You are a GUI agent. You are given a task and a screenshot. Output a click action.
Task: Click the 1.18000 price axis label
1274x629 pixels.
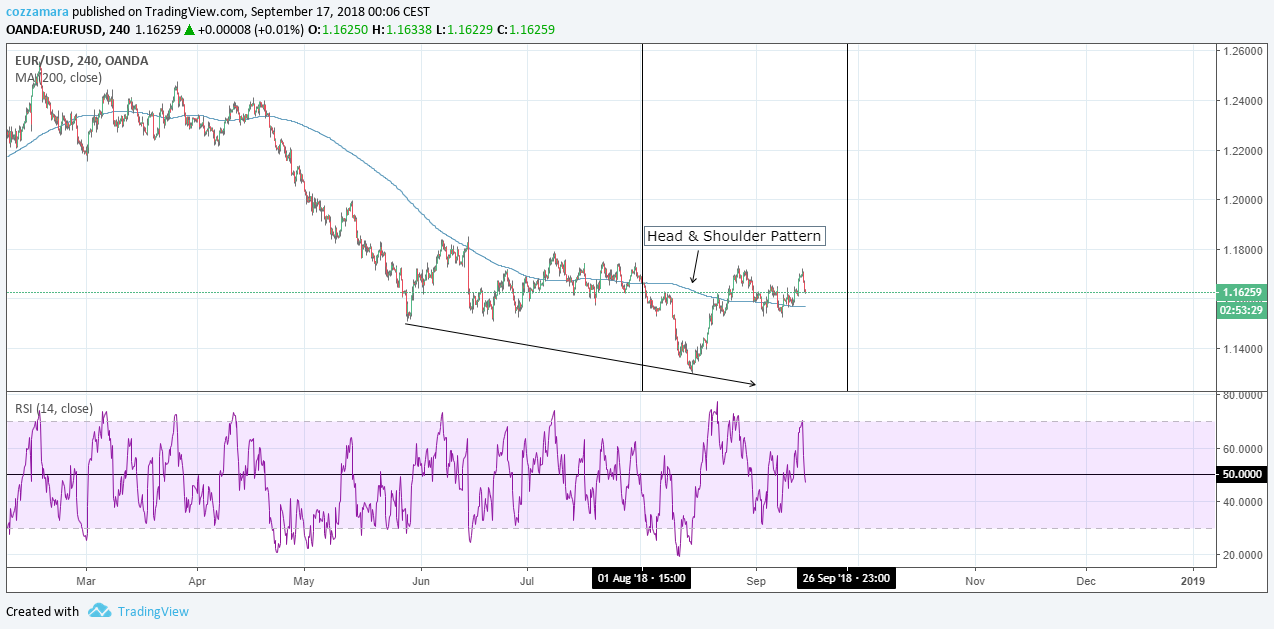click(x=1243, y=250)
